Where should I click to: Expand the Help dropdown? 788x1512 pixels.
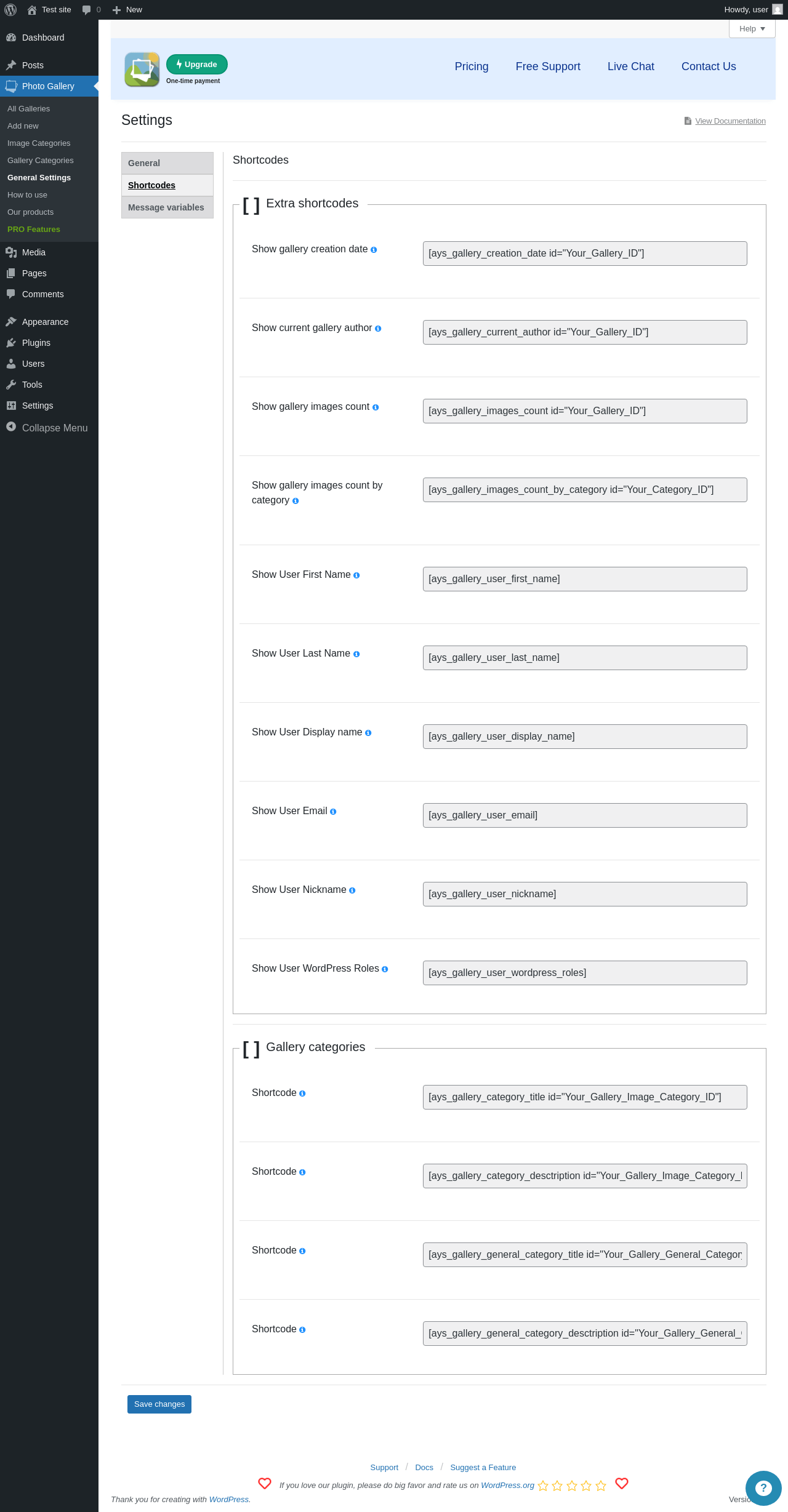point(752,29)
